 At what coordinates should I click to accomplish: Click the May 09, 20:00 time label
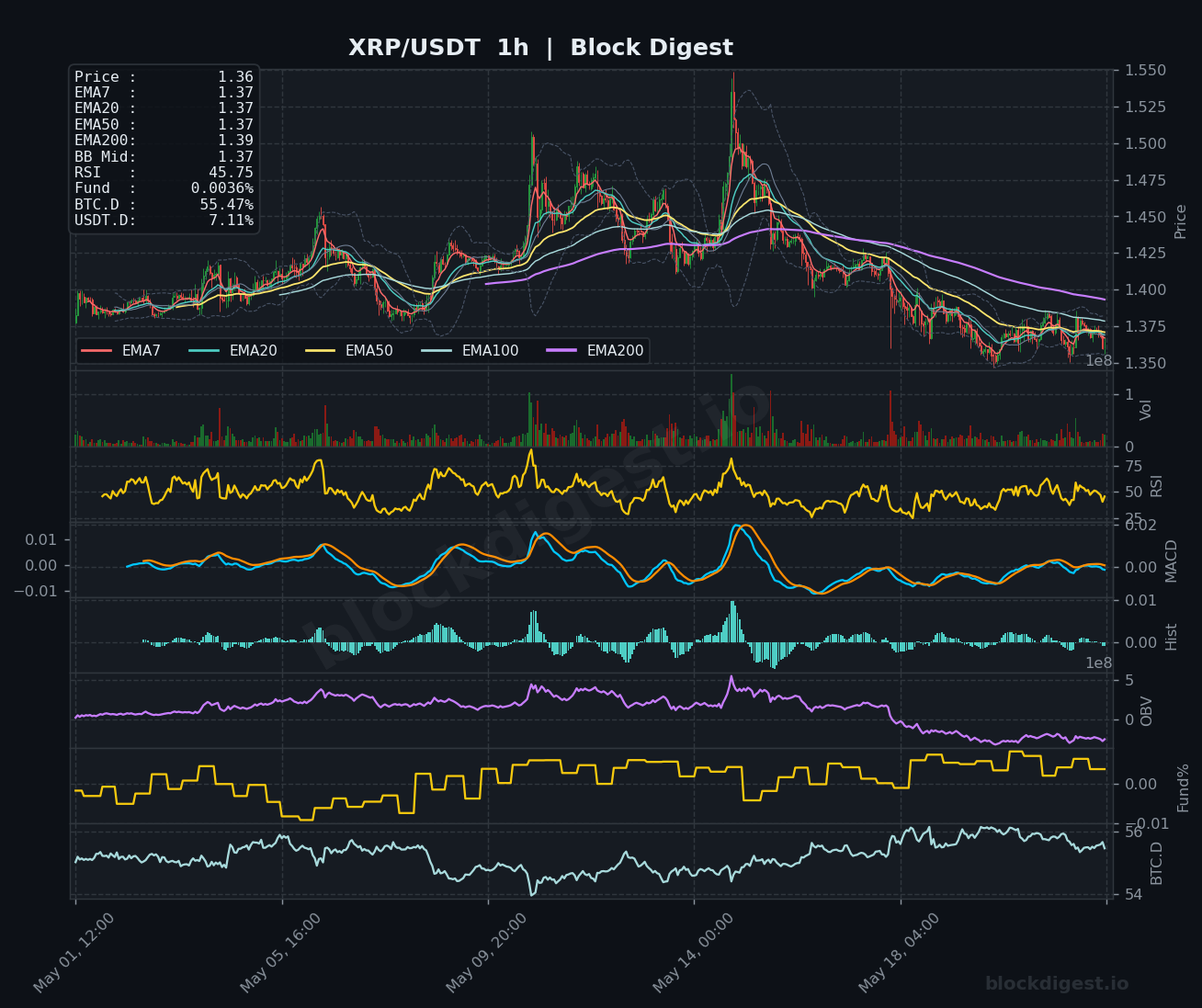click(x=487, y=953)
